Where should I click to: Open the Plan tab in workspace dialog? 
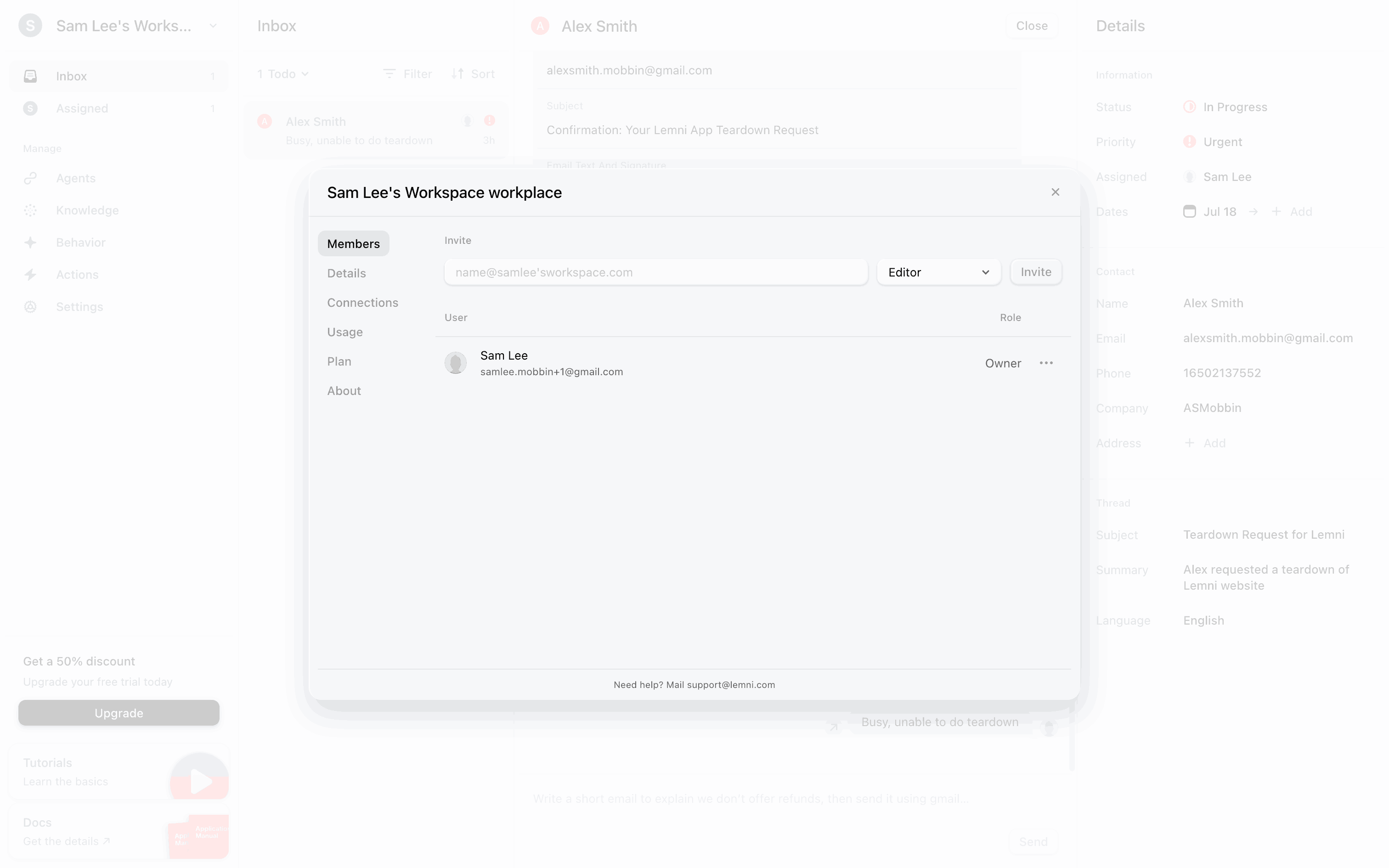point(339,361)
